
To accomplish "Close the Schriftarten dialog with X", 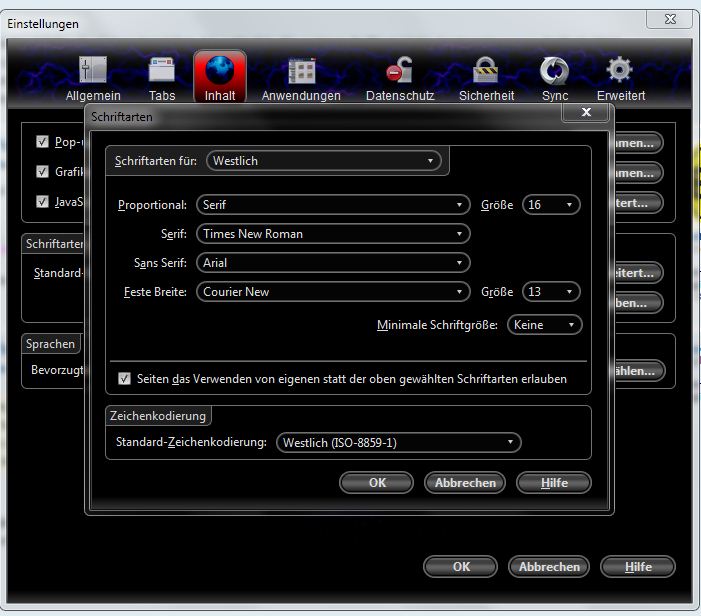I will tap(585, 114).
